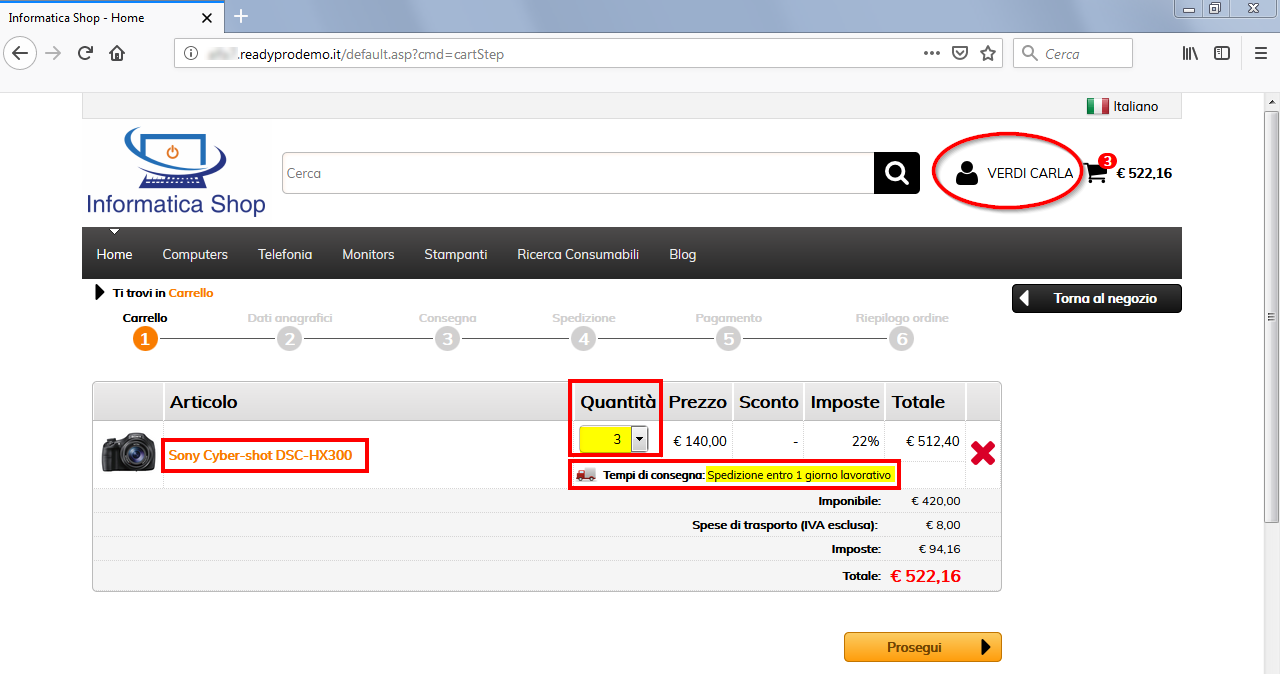The width and height of the screenshot is (1280, 674).
Task: Go to Telefonia category
Action: coord(285,254)
